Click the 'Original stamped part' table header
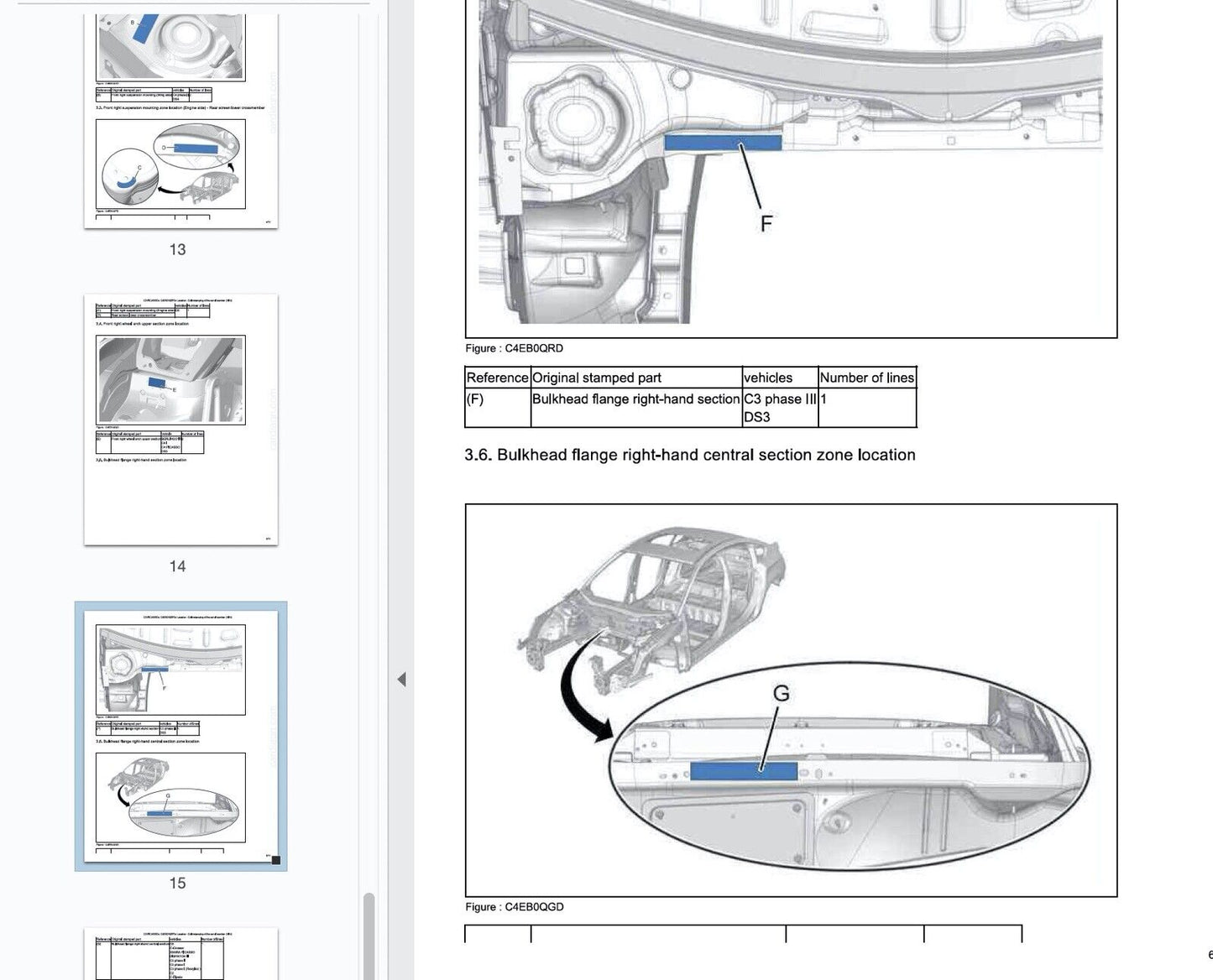The height and width of the screenshot is (980, 1213). (597, 378)
